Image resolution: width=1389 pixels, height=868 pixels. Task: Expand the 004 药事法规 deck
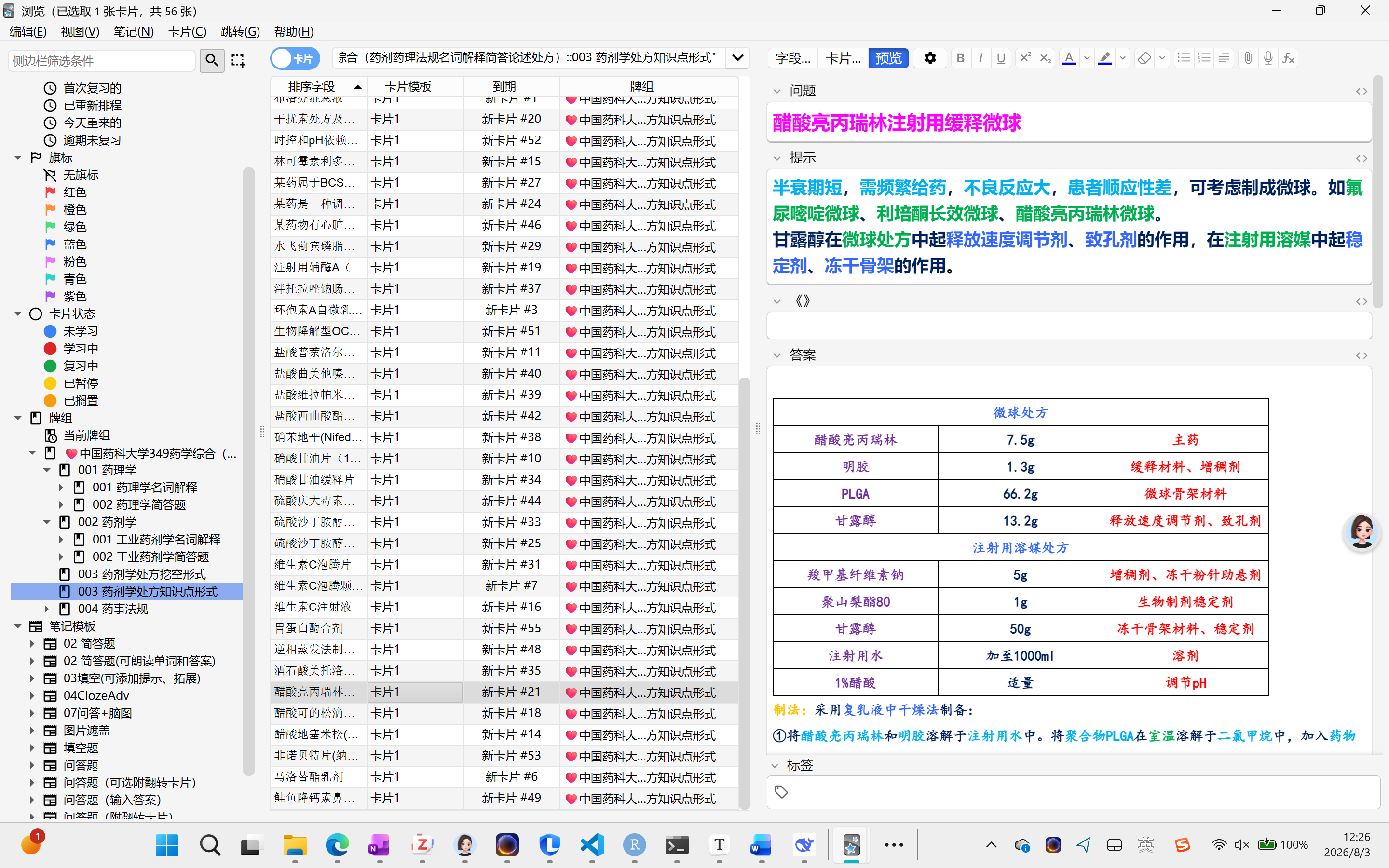pyautogui.click(x=47, y=609)
